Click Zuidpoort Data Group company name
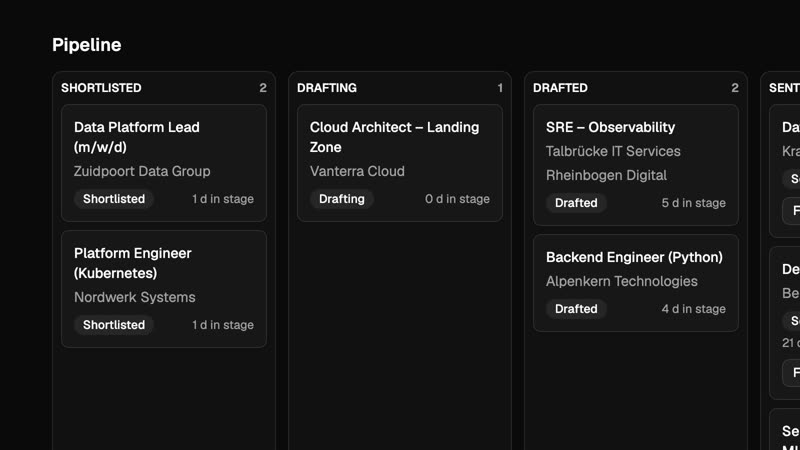The height and width of the screenshot is (450, 800). point(142,171)
